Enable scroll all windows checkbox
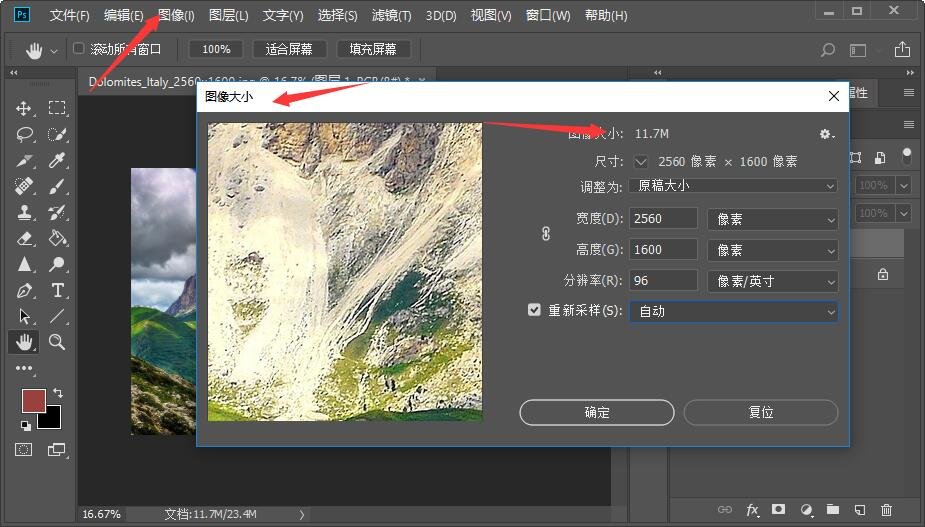The image size is (925, 527). pos(78,48)
